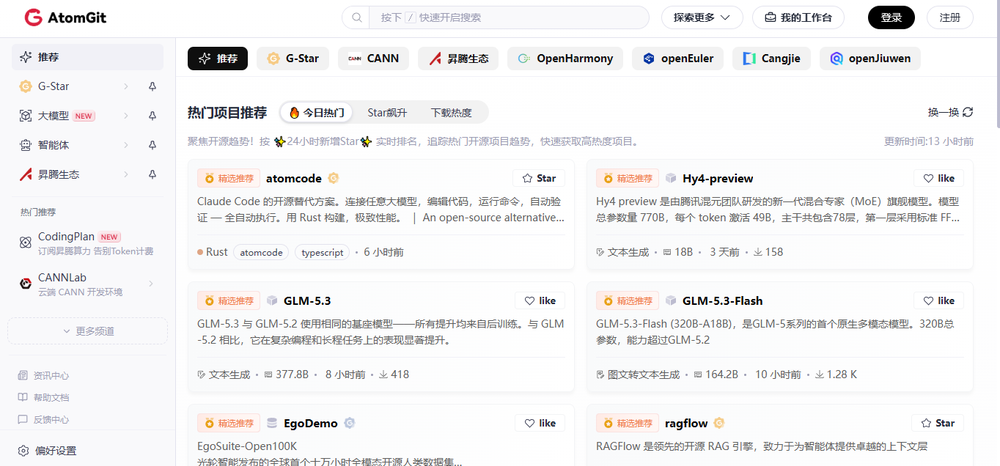The height and width of the screenshot is (466, 1000).
Task: Open 大模型 in the sidebar
Action: pos(54,115)
